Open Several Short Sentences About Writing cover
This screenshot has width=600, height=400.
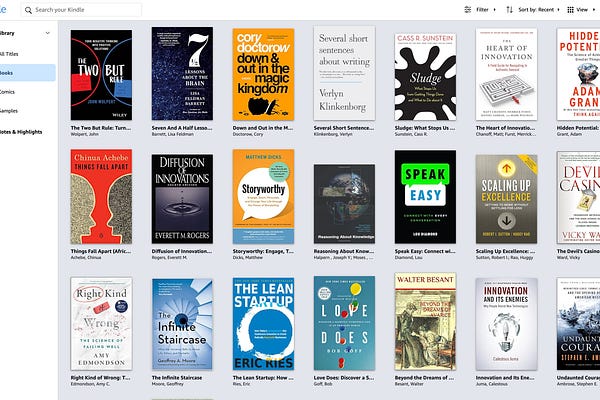click(x=344, y=73)
